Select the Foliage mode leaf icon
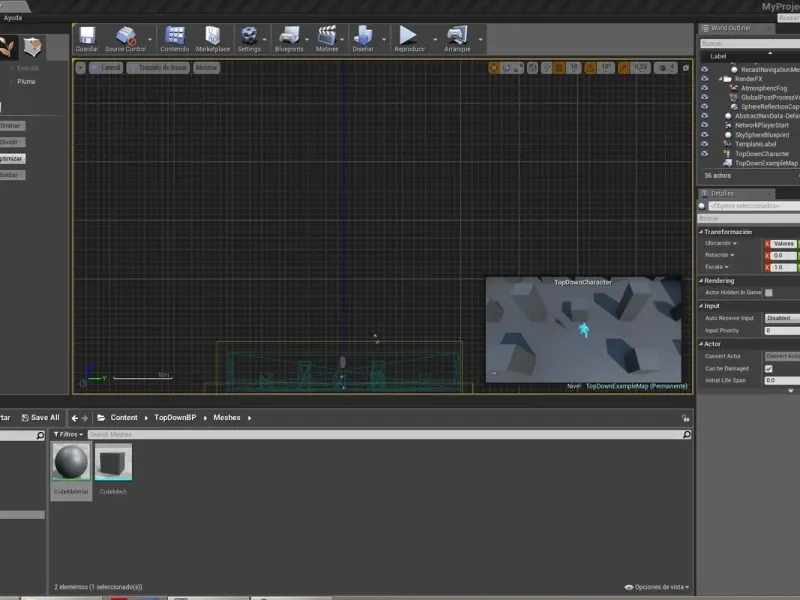Viewport: 800px width, 600px height. [x=8, y=47]
